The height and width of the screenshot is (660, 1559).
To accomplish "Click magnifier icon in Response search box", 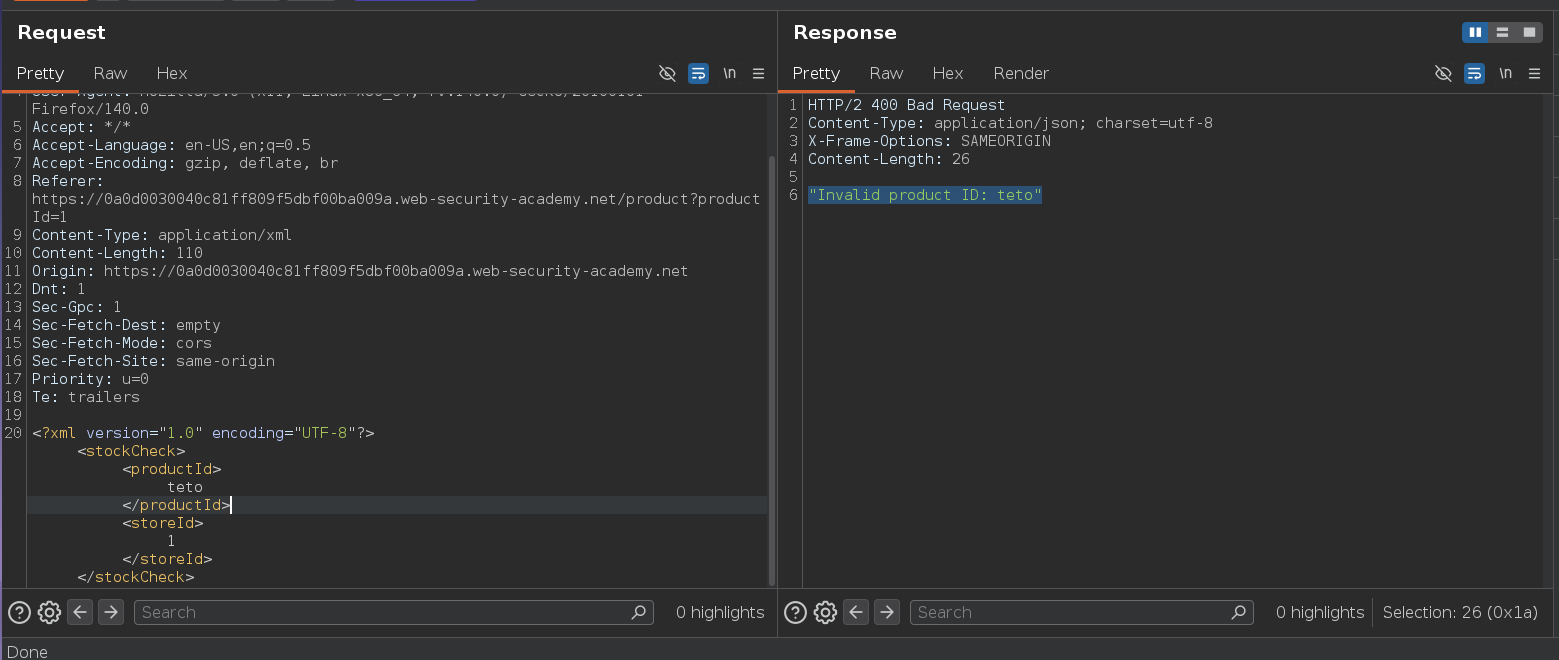I will tap(1239, 612).
